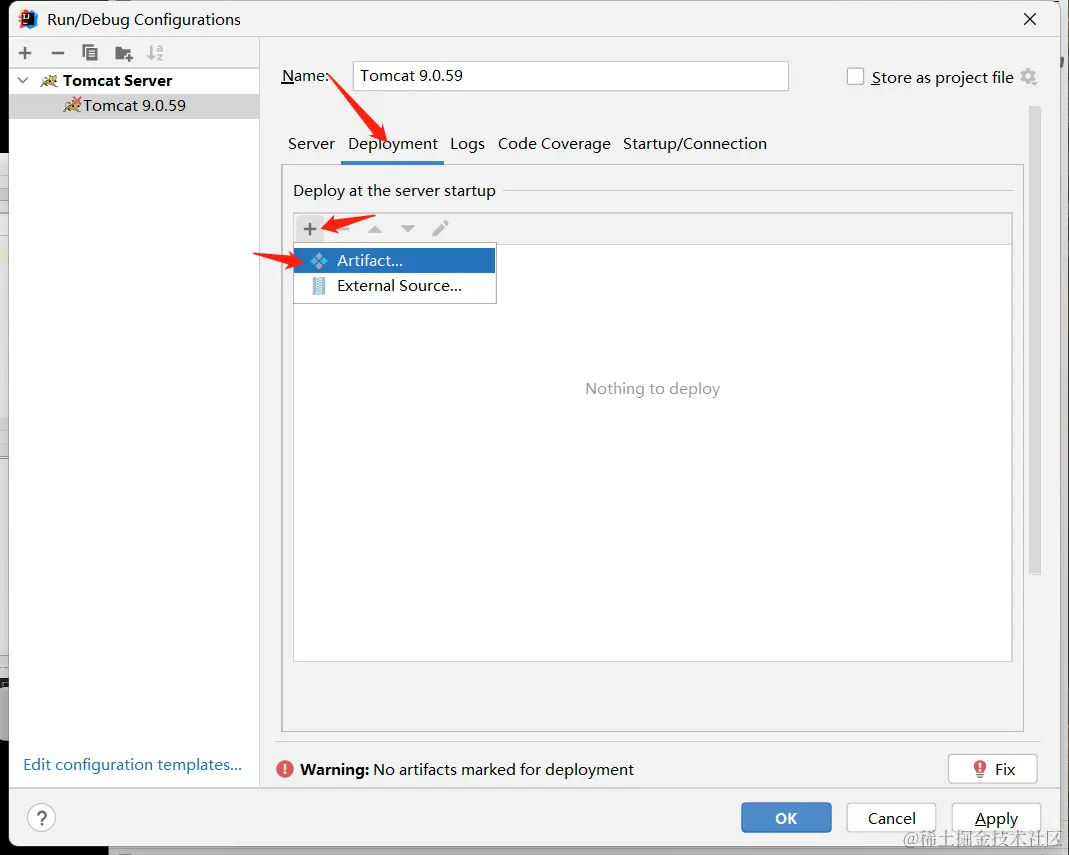Choose External Source... from the popup
This screenshot has width=1069, height=855.
coord(395,286)
